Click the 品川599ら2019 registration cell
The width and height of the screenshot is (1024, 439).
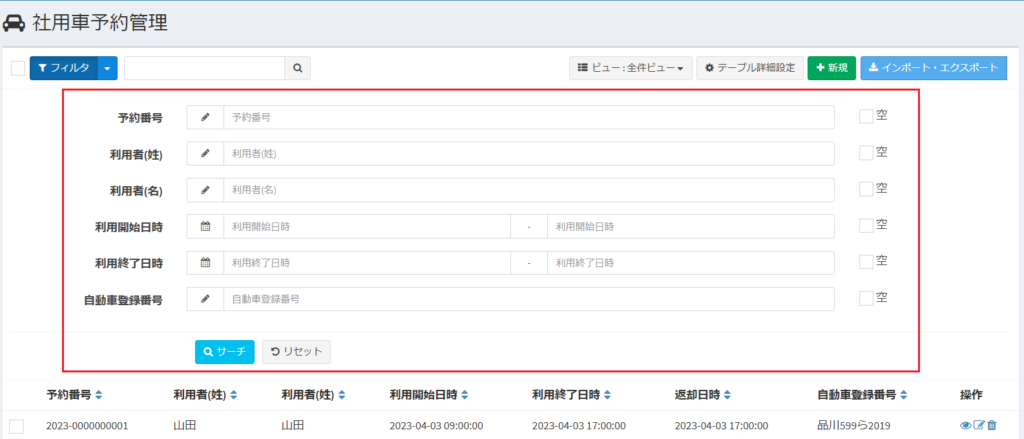click(x=856, y=425)
